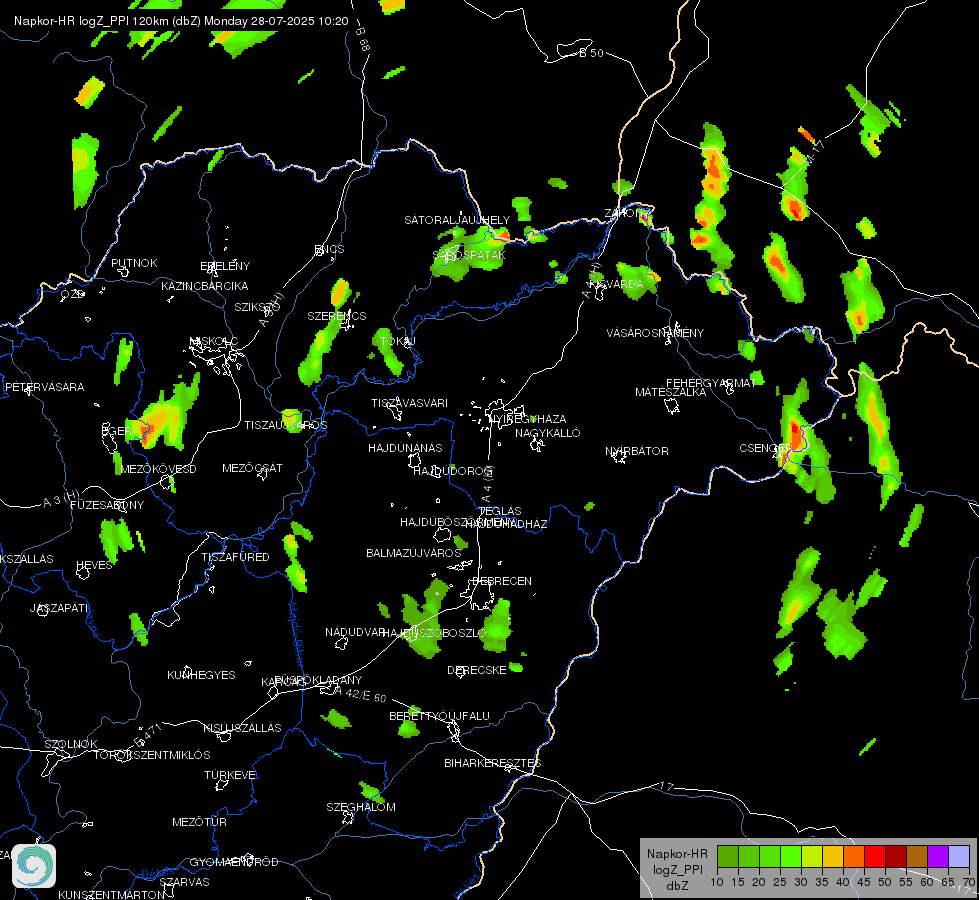Click the EGER city label
The height and width of the screenshot is (900, 979).
tap(117, 431)
